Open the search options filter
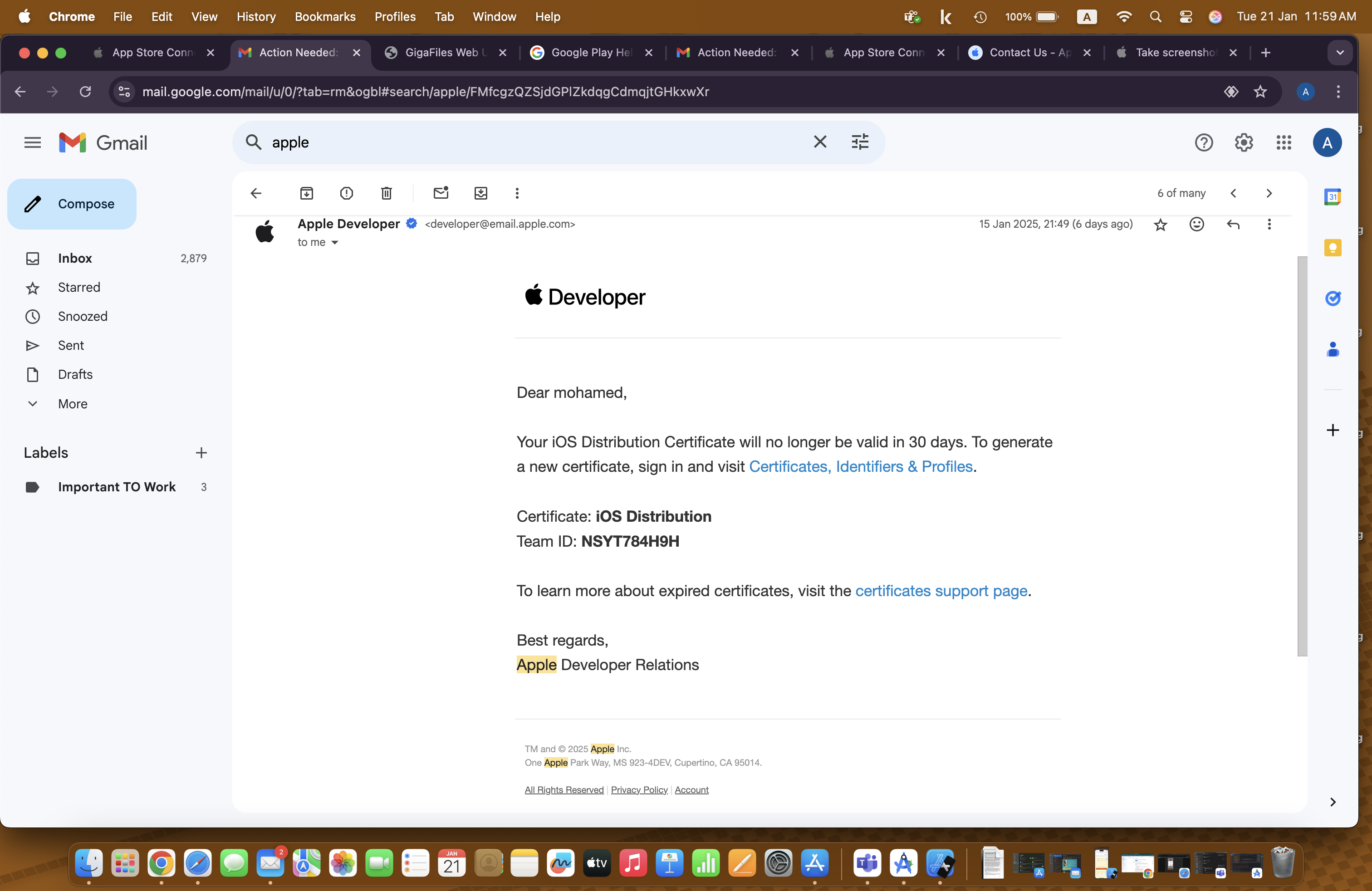 (860, 142)
